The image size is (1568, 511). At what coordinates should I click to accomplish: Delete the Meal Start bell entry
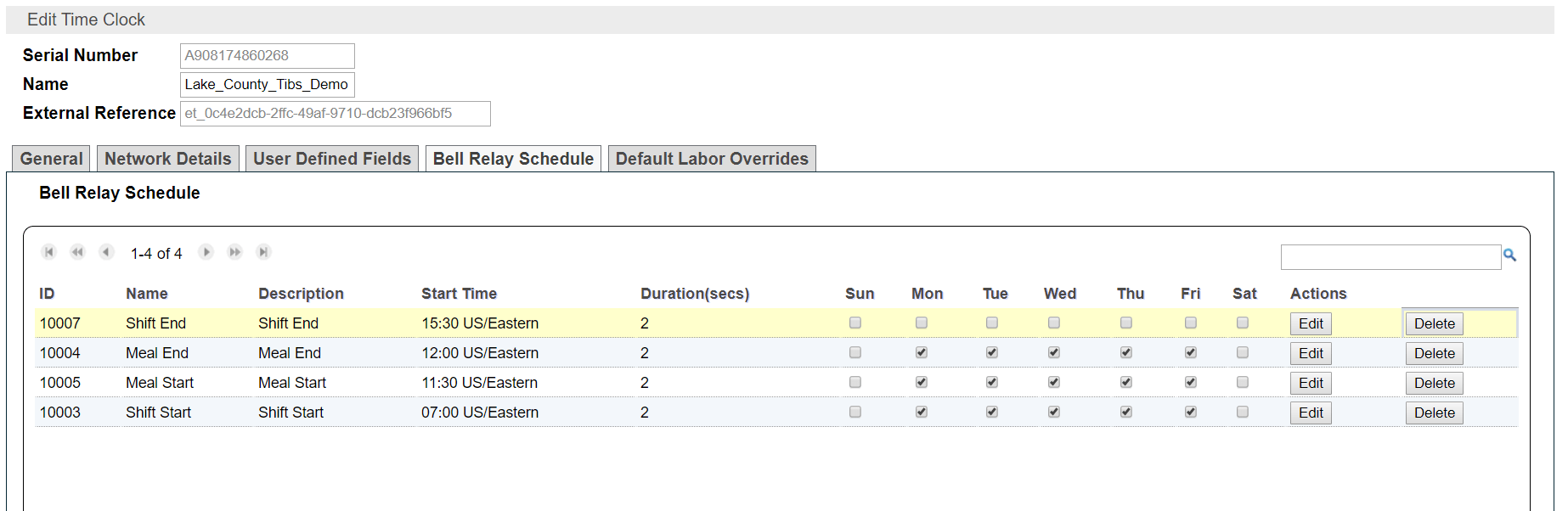(1434, 383)
